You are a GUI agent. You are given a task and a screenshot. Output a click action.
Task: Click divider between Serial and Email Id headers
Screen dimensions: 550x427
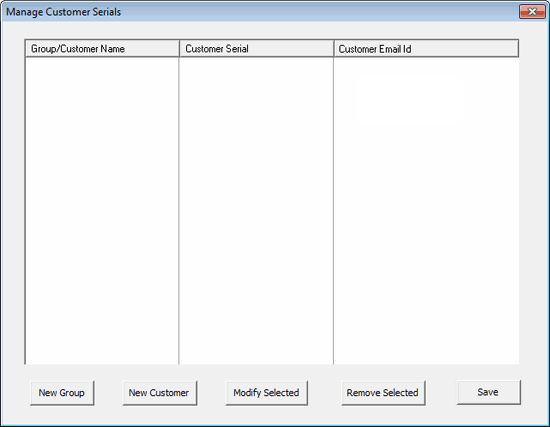coord(334,48)
